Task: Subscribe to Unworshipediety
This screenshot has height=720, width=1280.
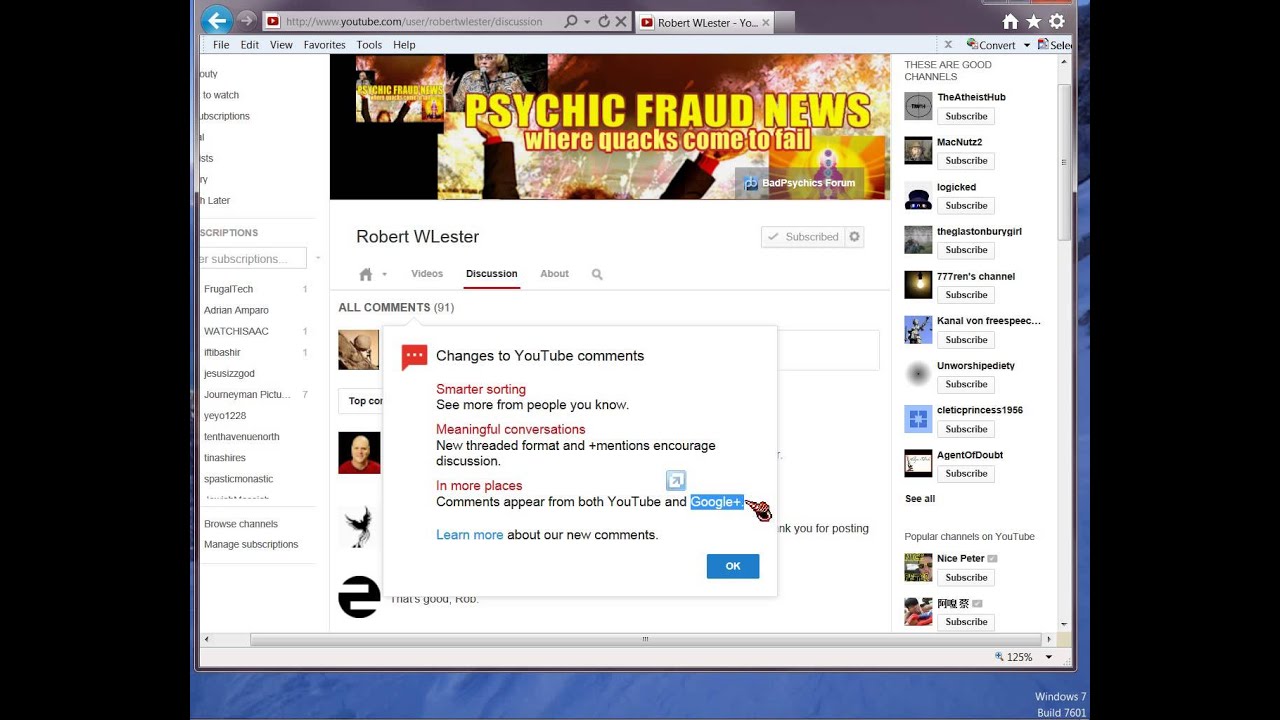Action: [x=966, y=384]
